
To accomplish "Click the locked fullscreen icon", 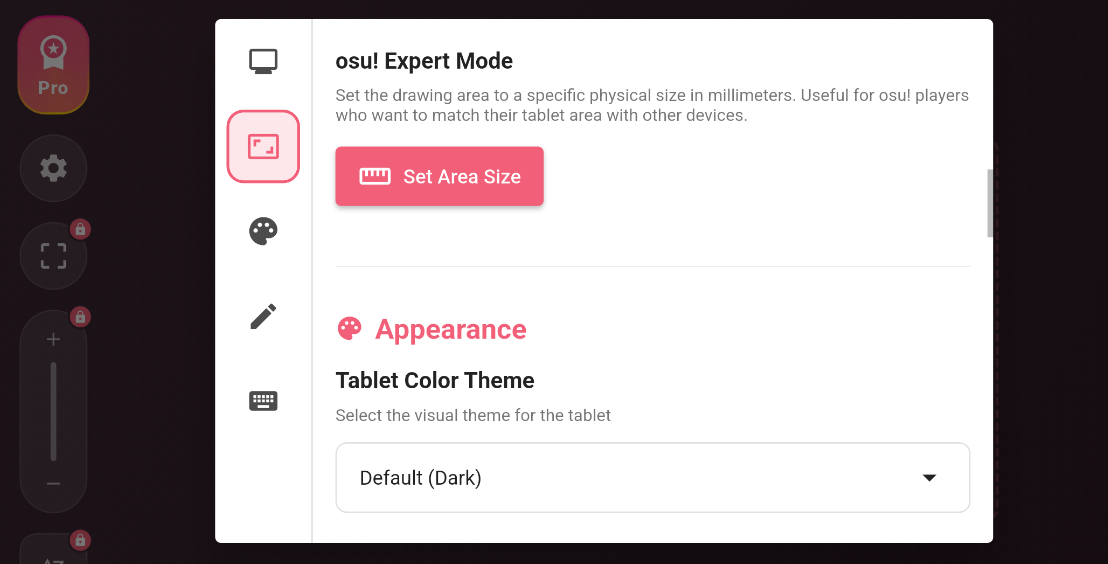I will [53, 256].
